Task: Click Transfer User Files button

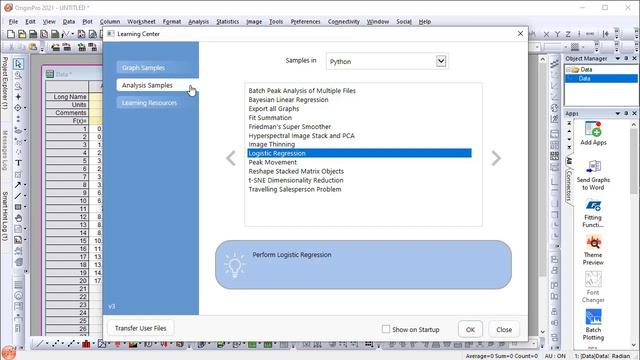Action: (140, 328)
